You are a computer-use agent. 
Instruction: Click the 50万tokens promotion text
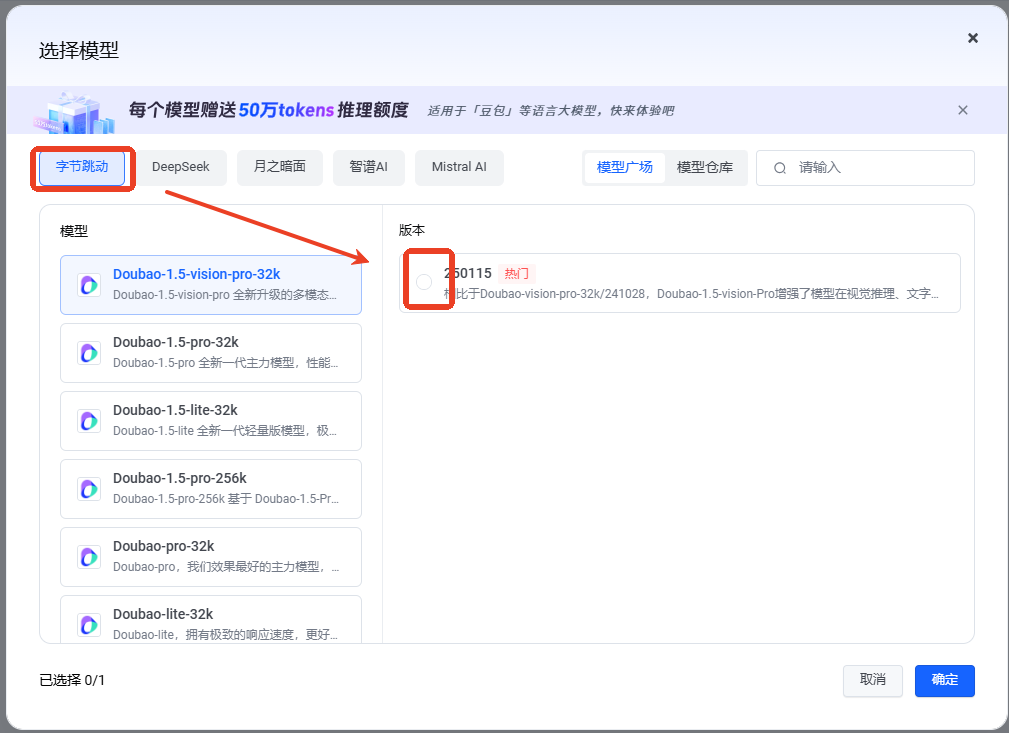(268, 110)
